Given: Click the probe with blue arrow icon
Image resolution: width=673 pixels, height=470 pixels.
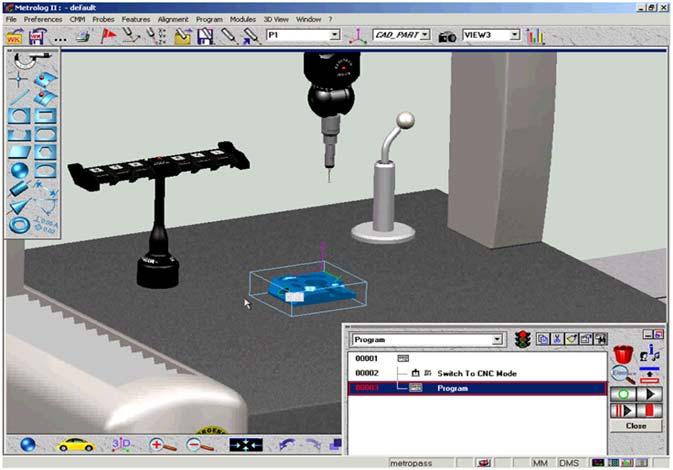Looking at the screenshot, I should 252,36.
